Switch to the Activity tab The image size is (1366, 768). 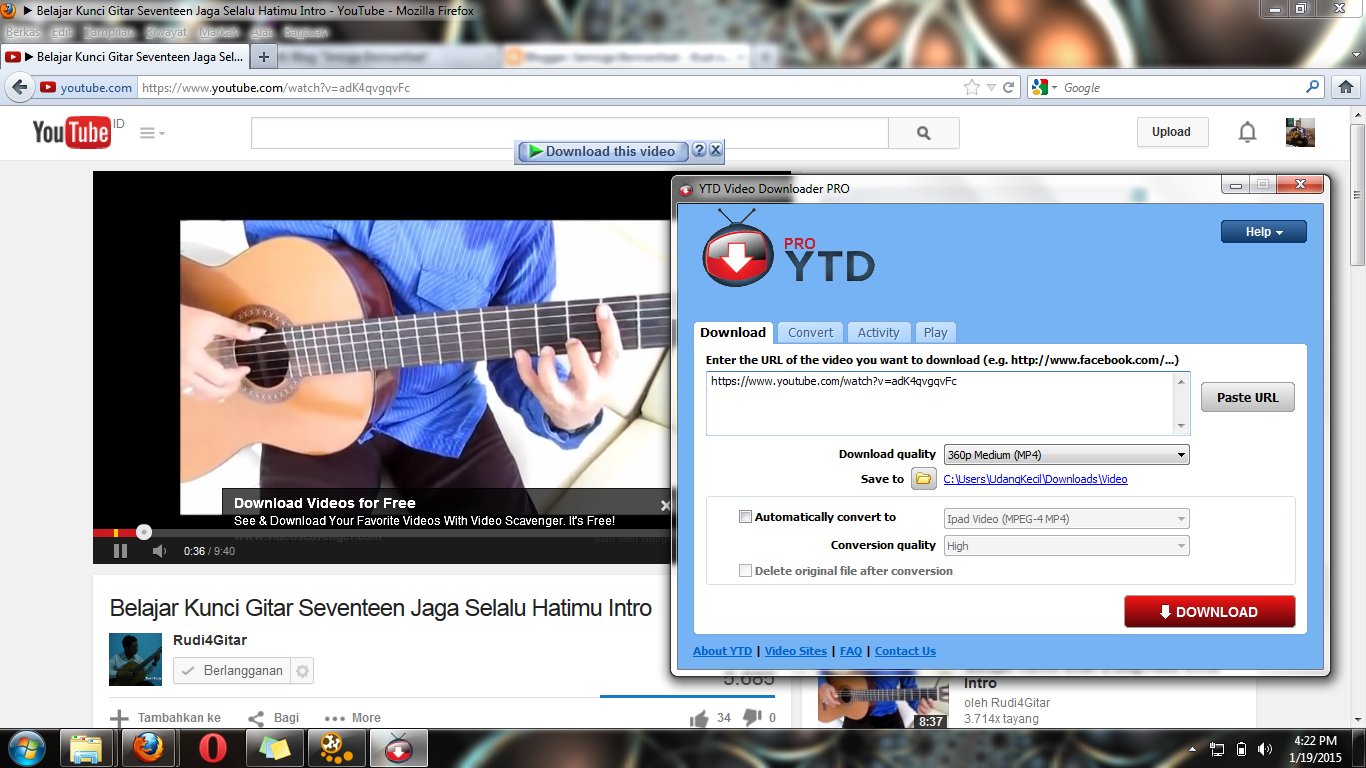pyautogui.click(x=878, y=333)
